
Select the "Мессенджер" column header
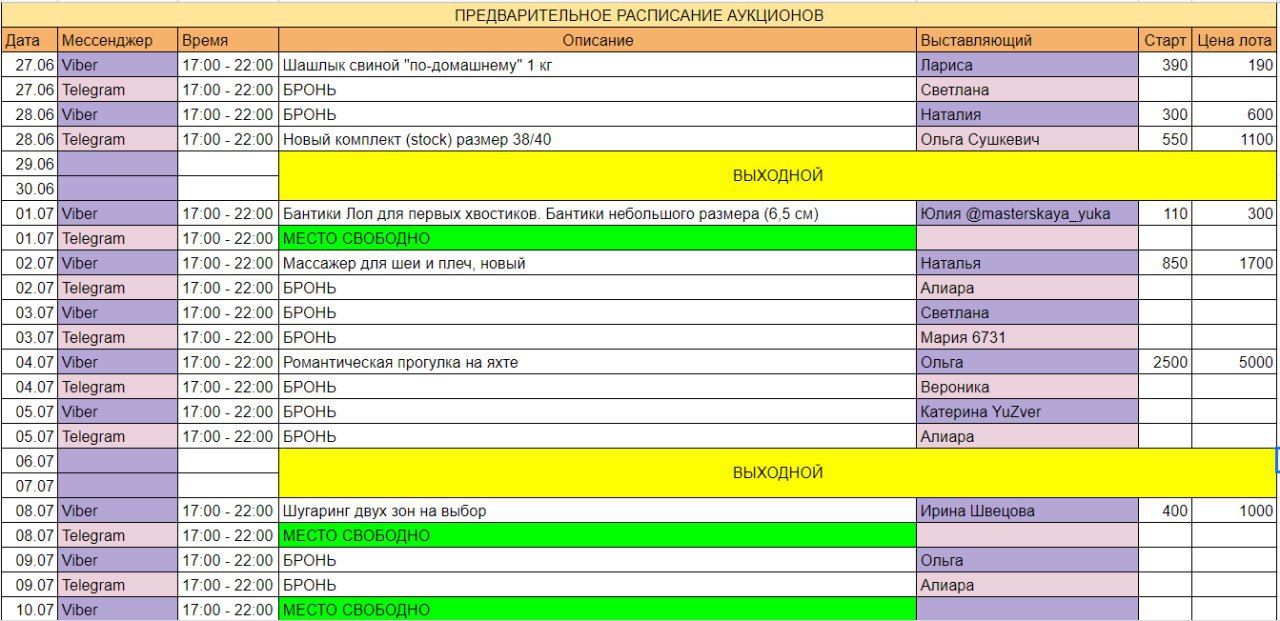[118, 41]
